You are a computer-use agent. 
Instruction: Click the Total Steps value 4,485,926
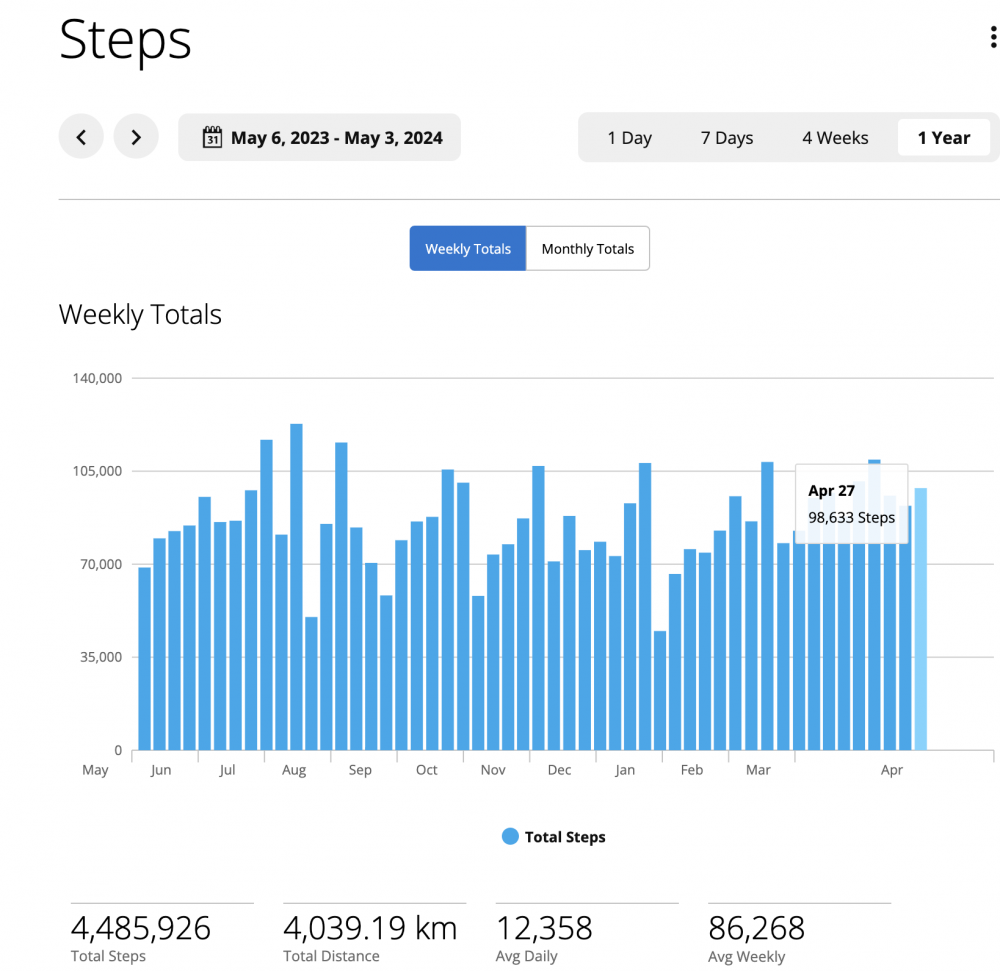[141, 928]
